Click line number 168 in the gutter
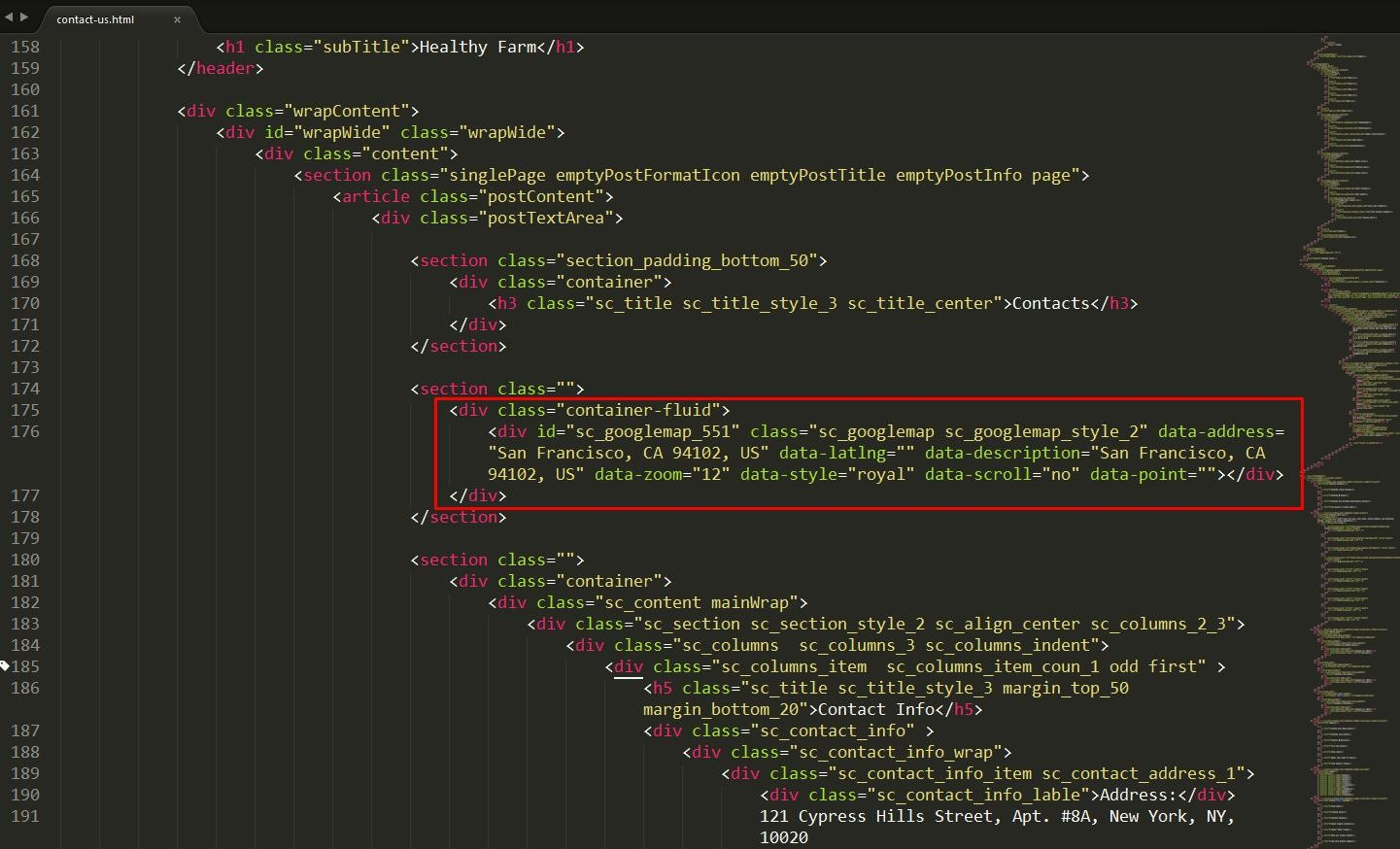Viewport: 1400px width, 849px height. tap(25, 260)
